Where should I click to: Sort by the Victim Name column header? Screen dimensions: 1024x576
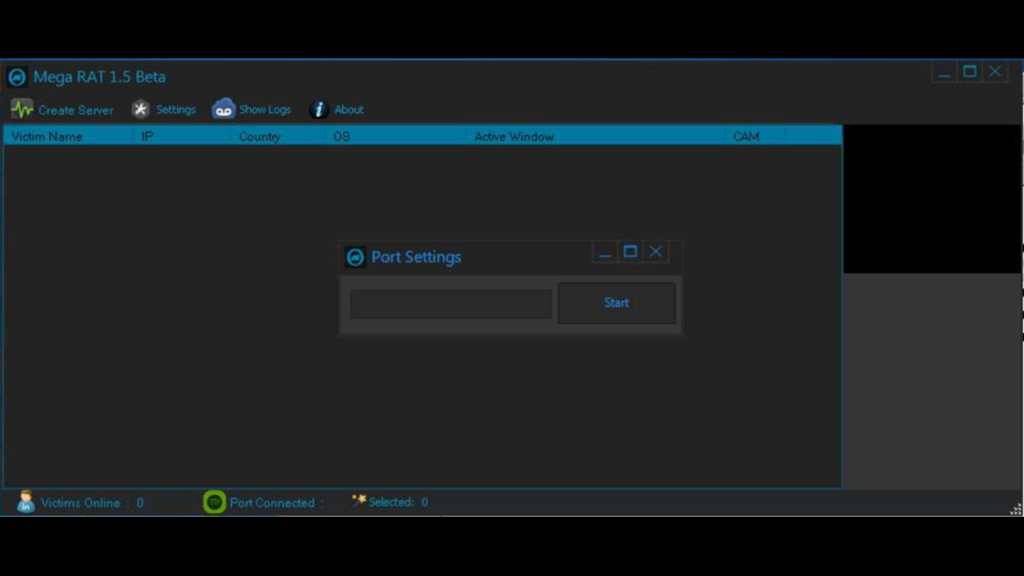tap(69, 136)
